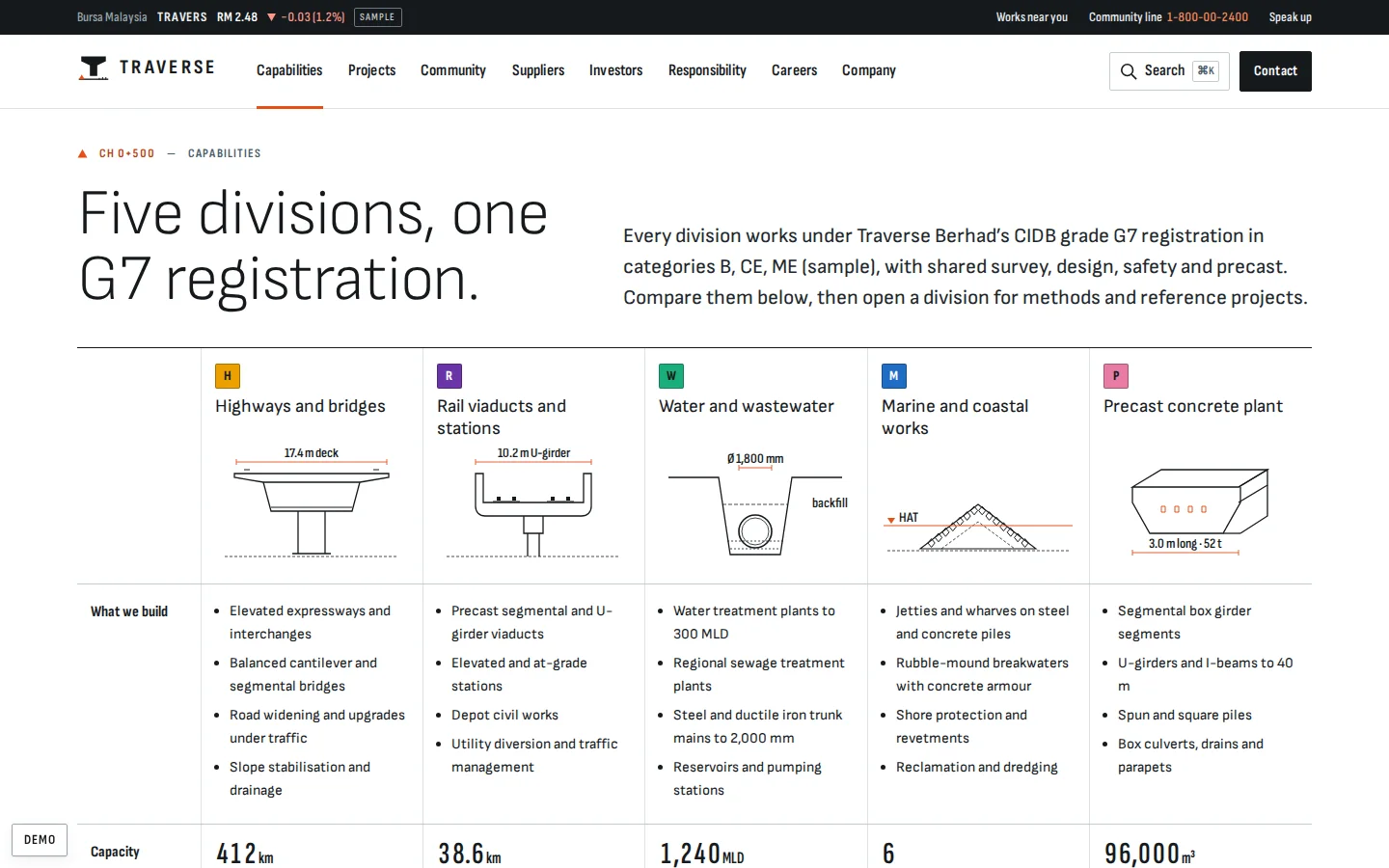The height and width of the screenshot is (868, 1389).
Task: Click the SAMPLE tag in ticker bar
Action: (x=377, y=17)
